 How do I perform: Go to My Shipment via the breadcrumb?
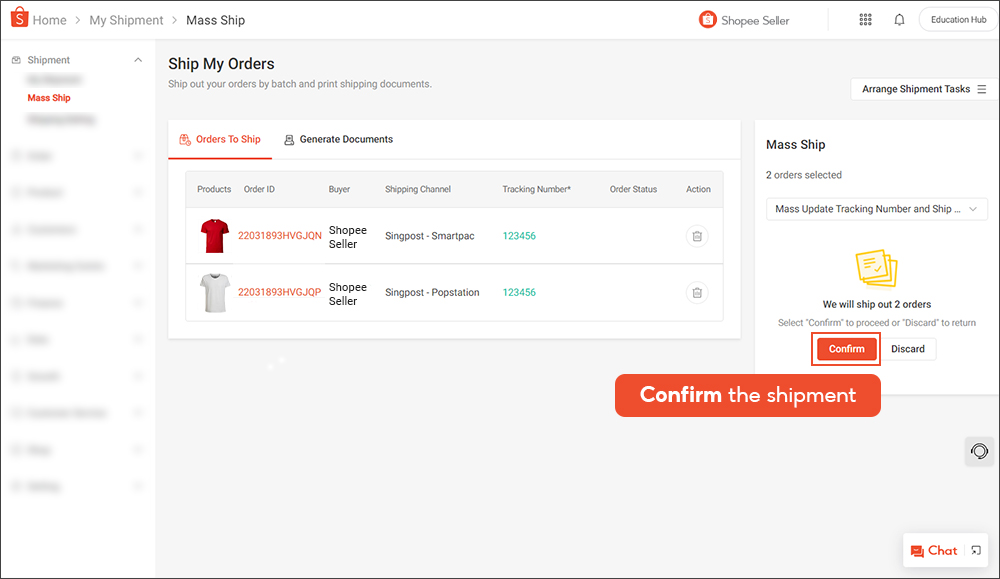(126, 19)
